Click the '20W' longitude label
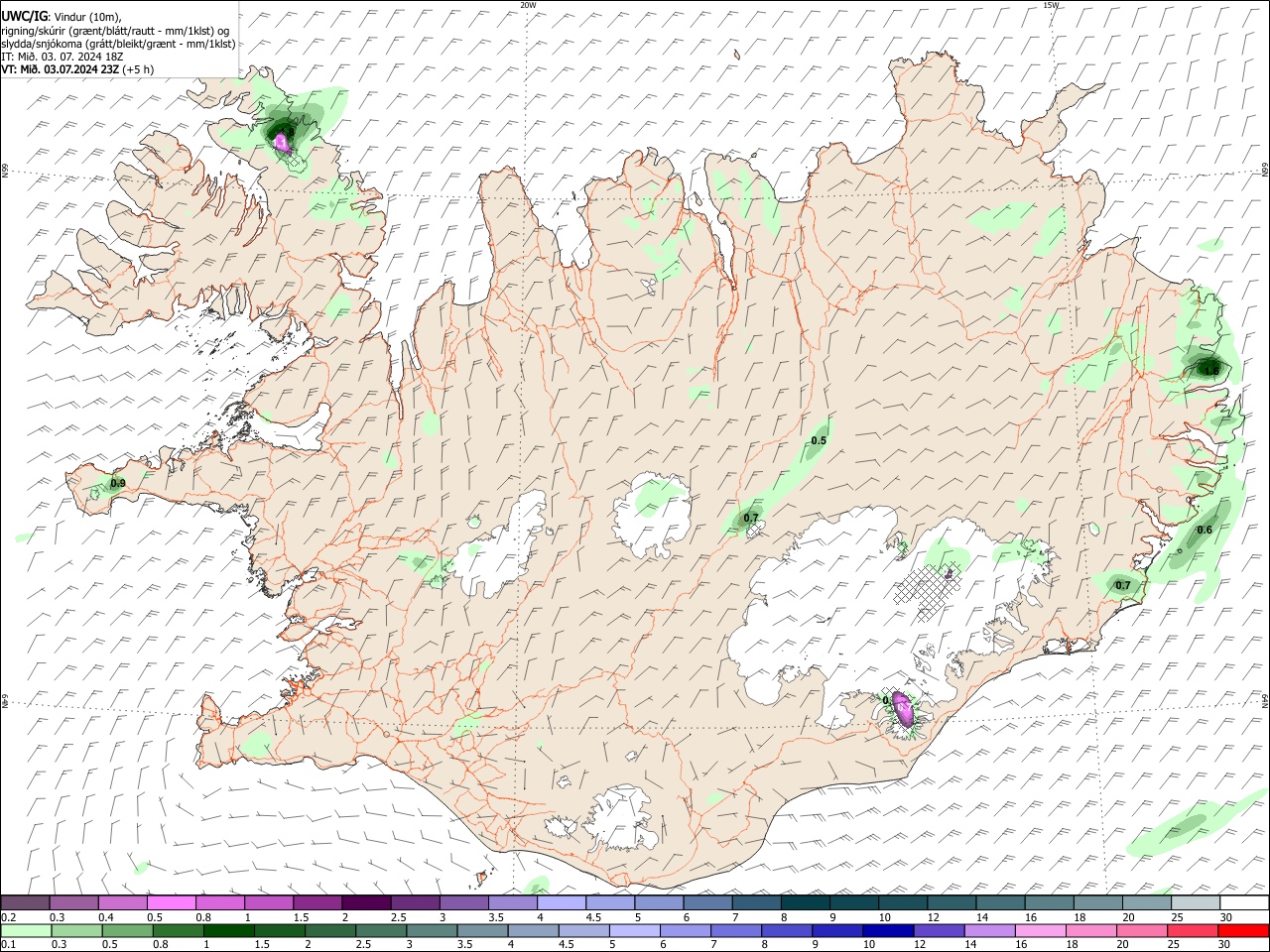Viewport: 1270px width, 952px height. coord(528,5)
